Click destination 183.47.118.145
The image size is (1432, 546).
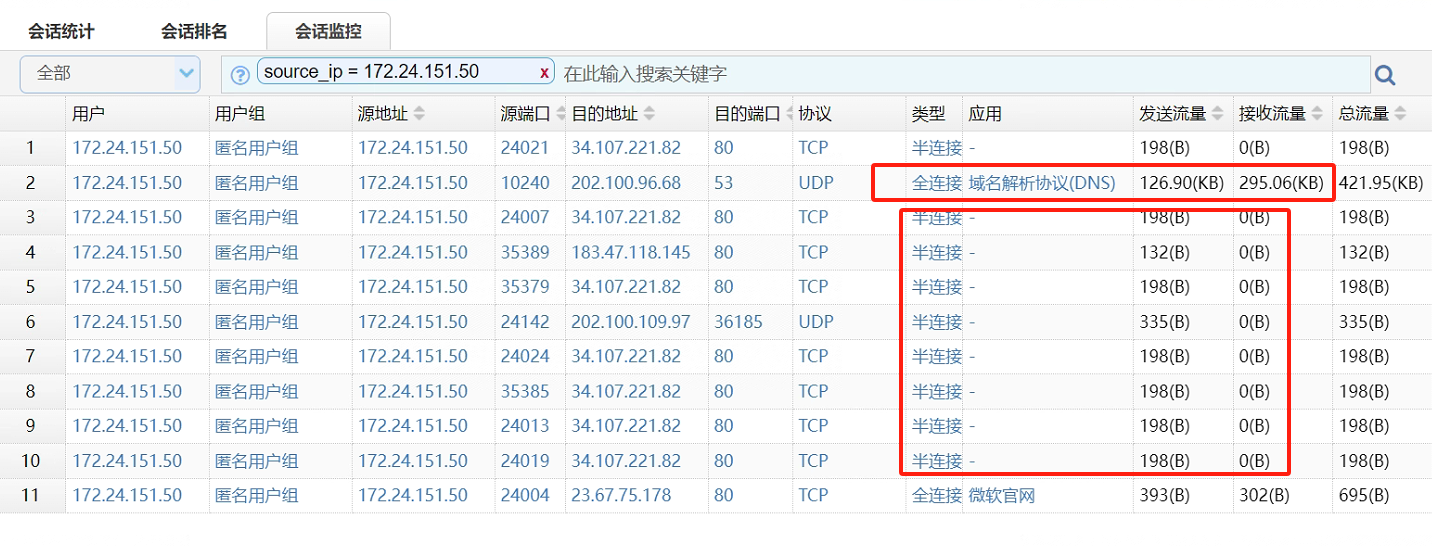pos(631,252)
